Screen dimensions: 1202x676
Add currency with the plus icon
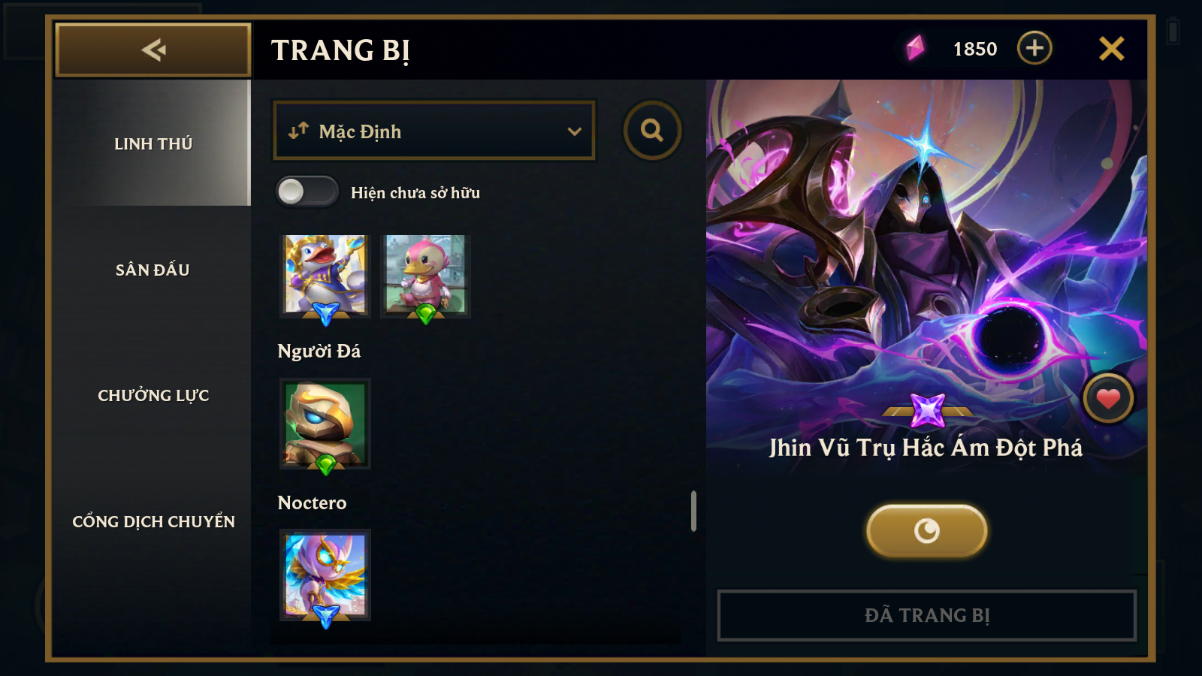[x=1034, y=48]
